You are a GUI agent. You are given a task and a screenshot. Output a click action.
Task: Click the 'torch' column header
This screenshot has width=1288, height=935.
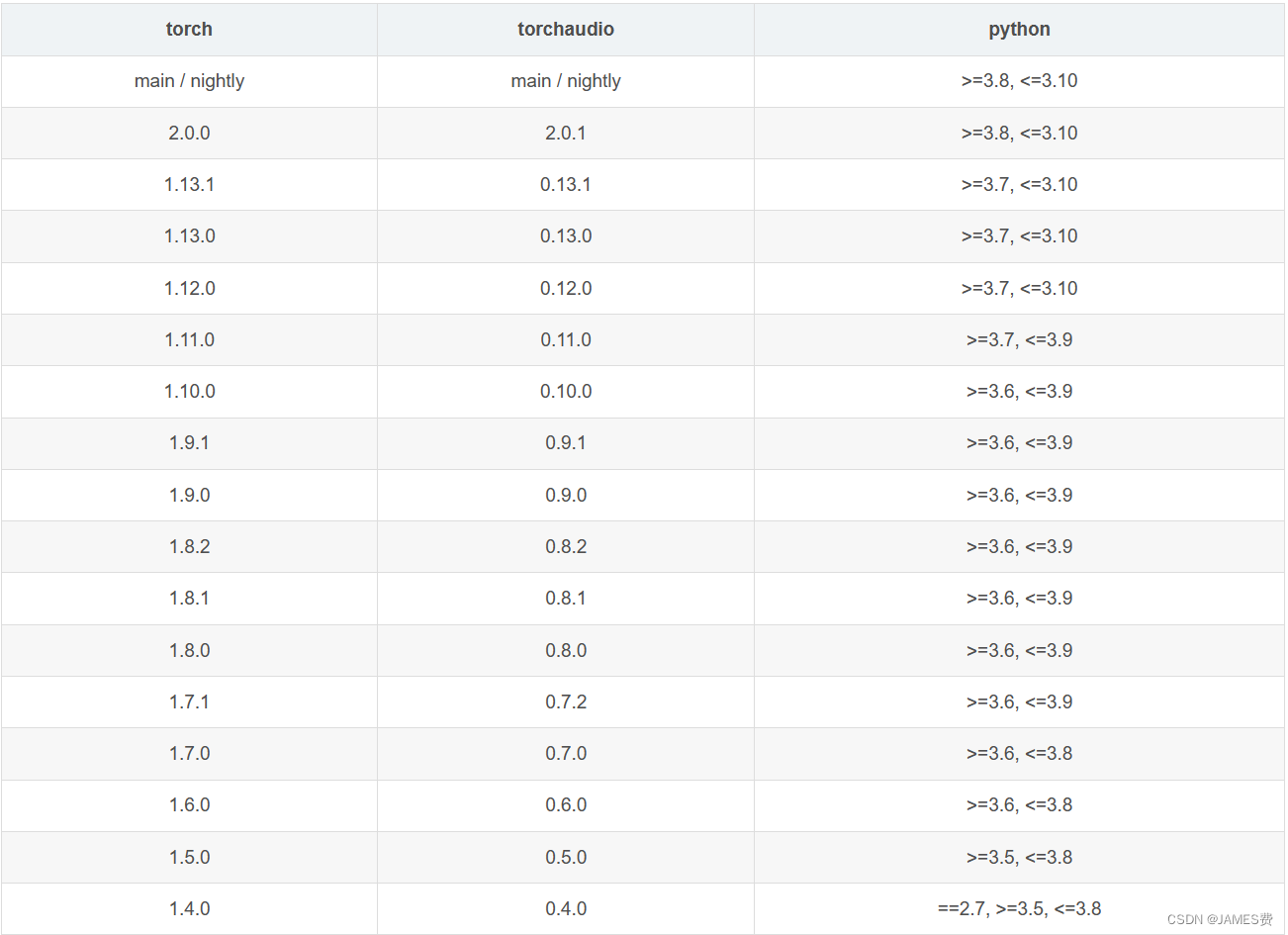pos(189,30)
